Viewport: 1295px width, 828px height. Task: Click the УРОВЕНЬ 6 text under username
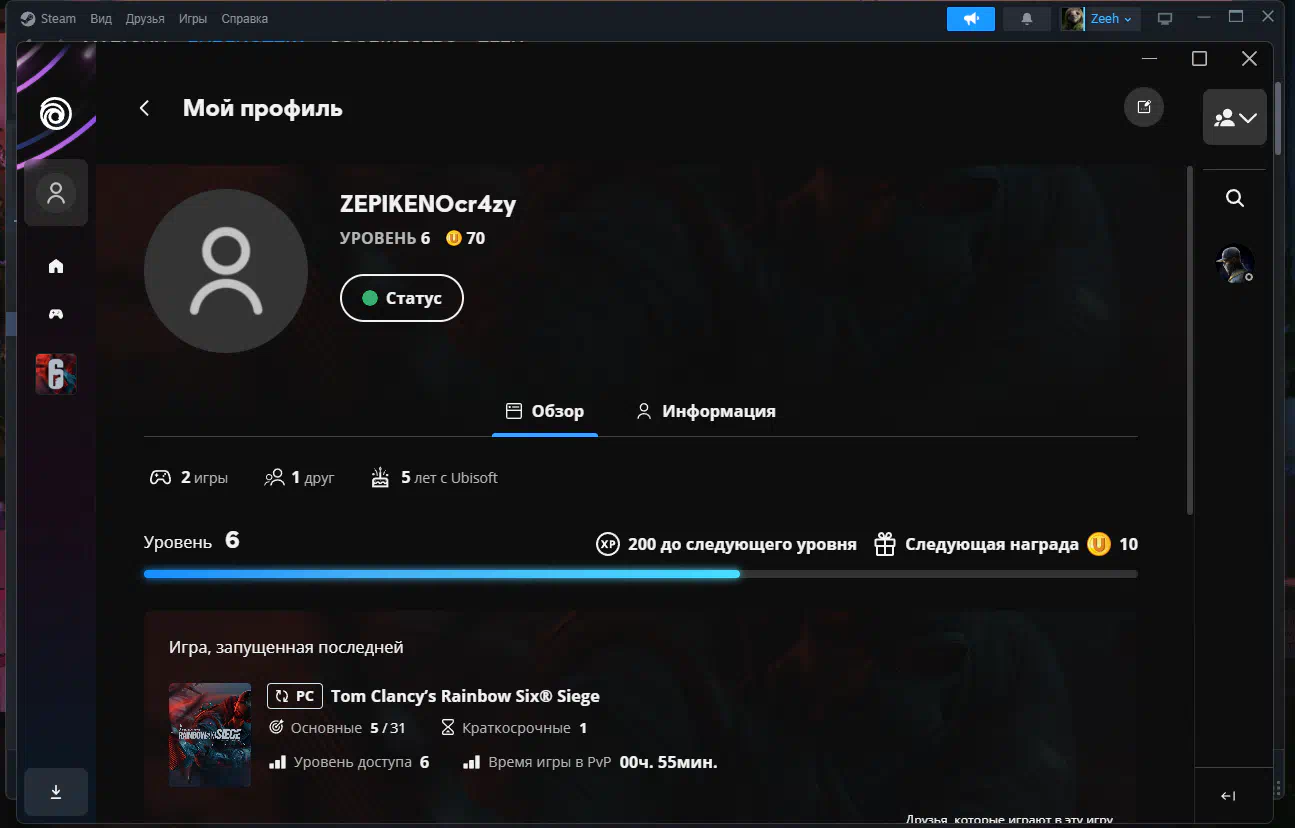(x=385, y=238)
